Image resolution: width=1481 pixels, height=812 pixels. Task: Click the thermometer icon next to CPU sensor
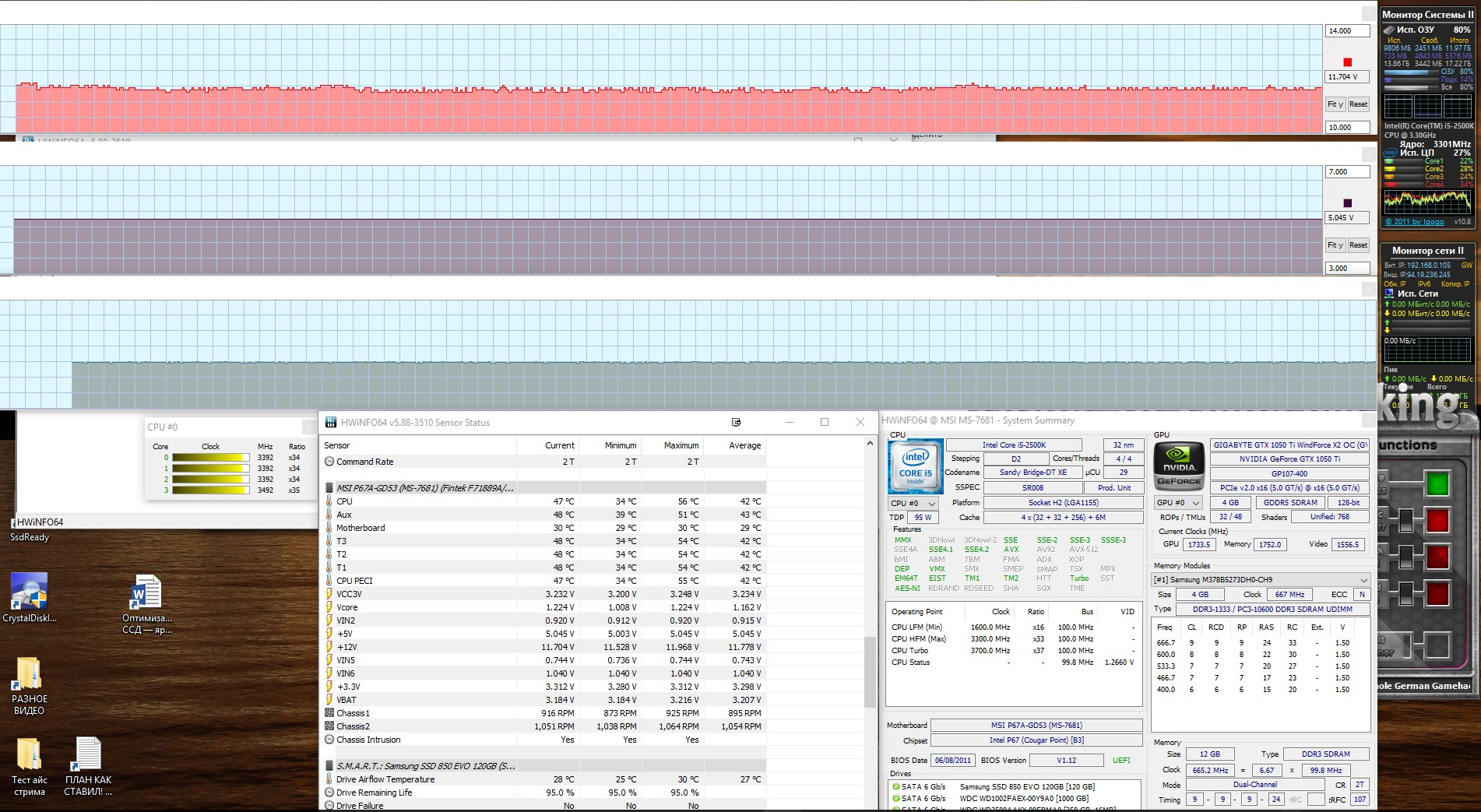pos(329,501)
